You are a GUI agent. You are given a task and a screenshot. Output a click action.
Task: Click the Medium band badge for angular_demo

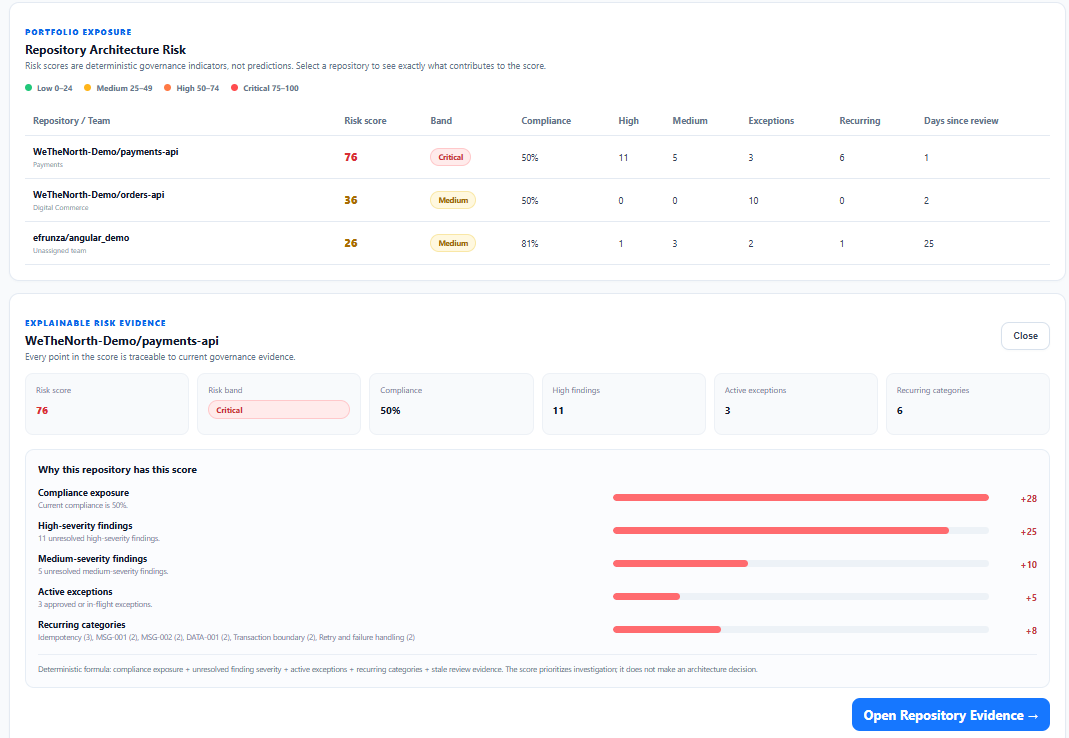[453, 243]
